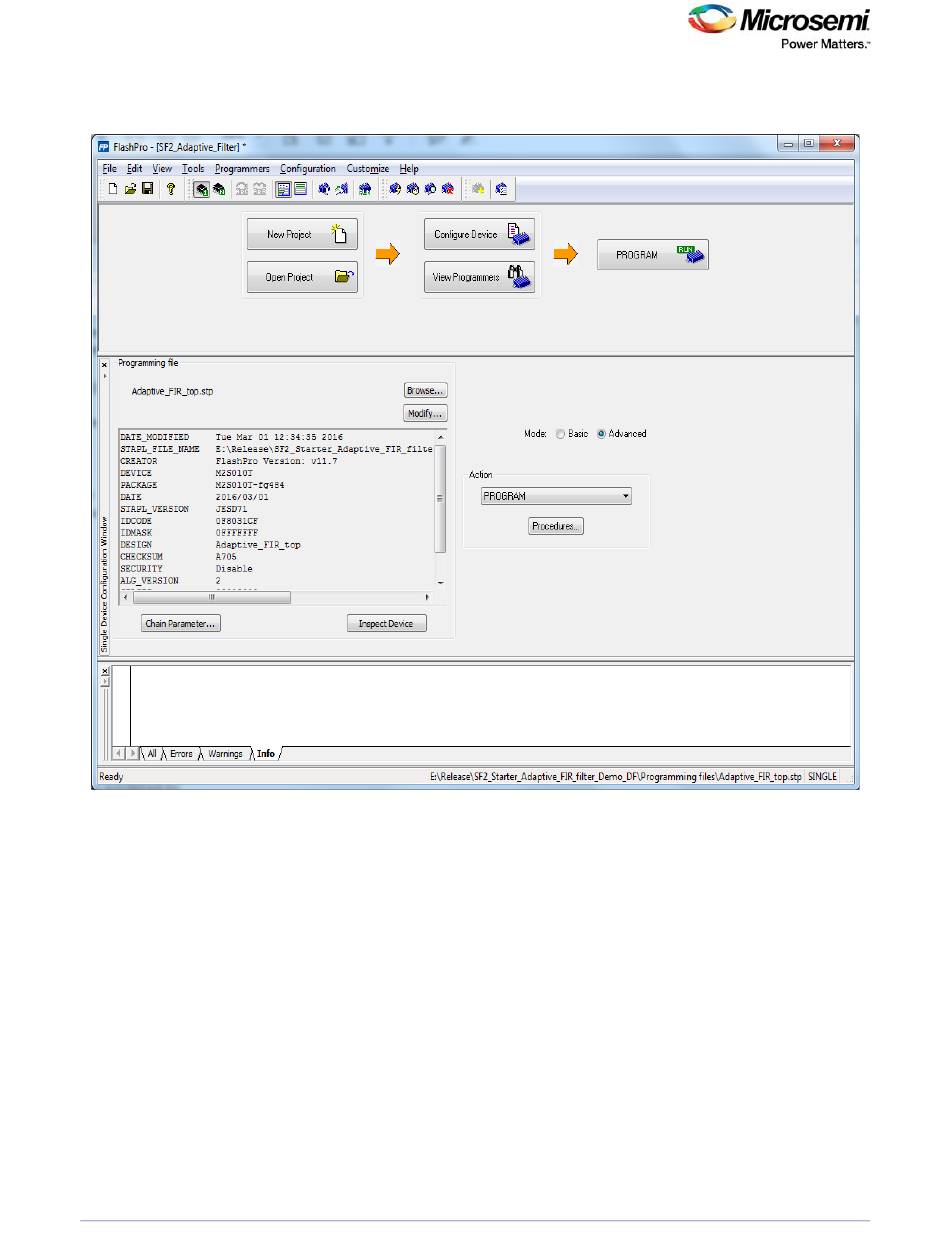Viewport: 950px width, 1254px height.
Task: Switch to the Errors log tab
Action: (x=181, y=754)
